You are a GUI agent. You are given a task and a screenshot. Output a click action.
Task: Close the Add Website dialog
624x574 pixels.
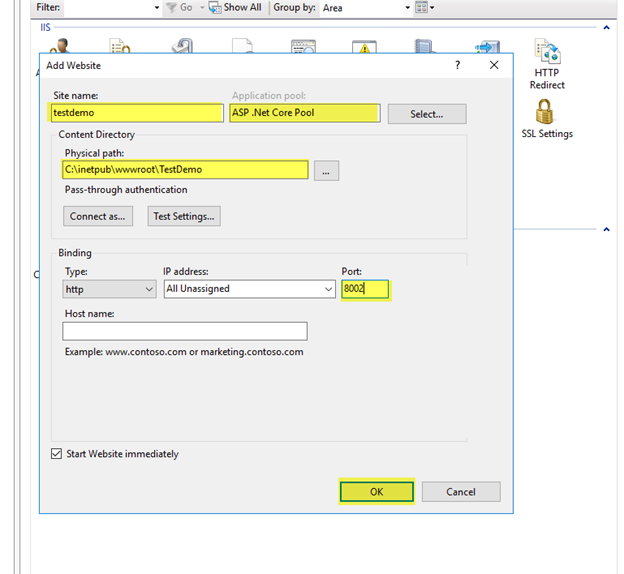tap(494, 65)
